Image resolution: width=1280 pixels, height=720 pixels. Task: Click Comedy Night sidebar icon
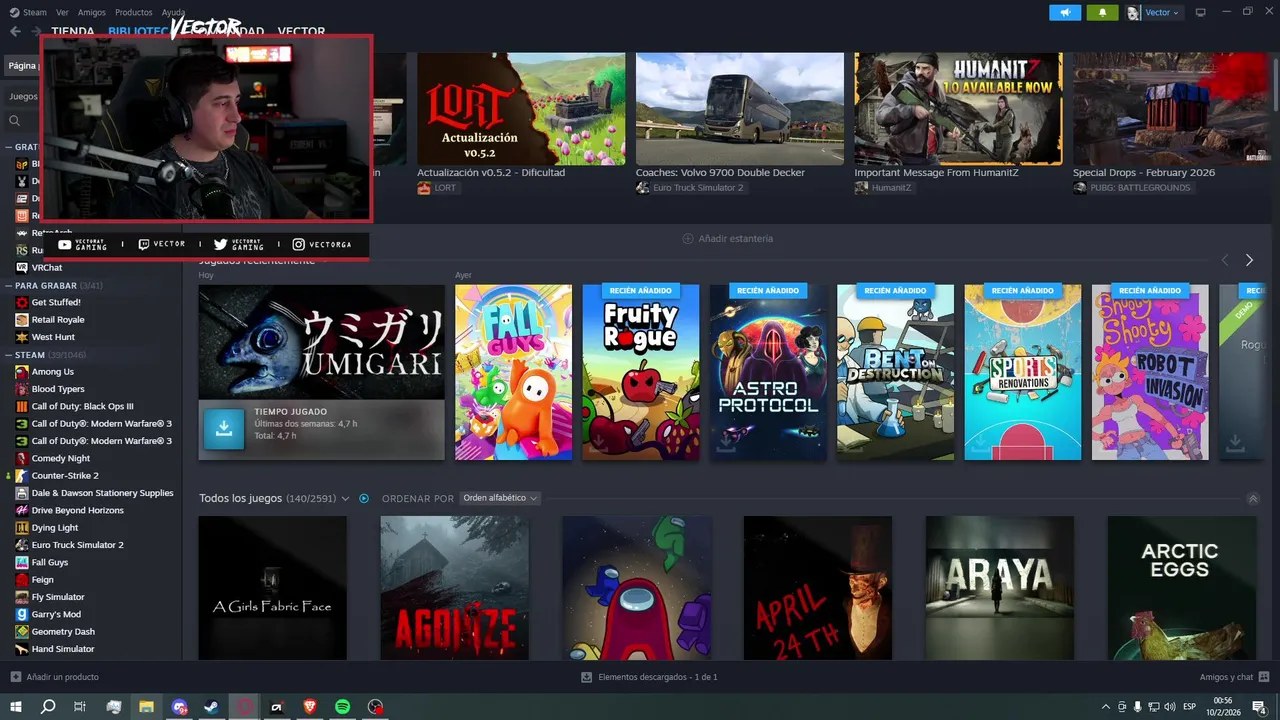22,459
